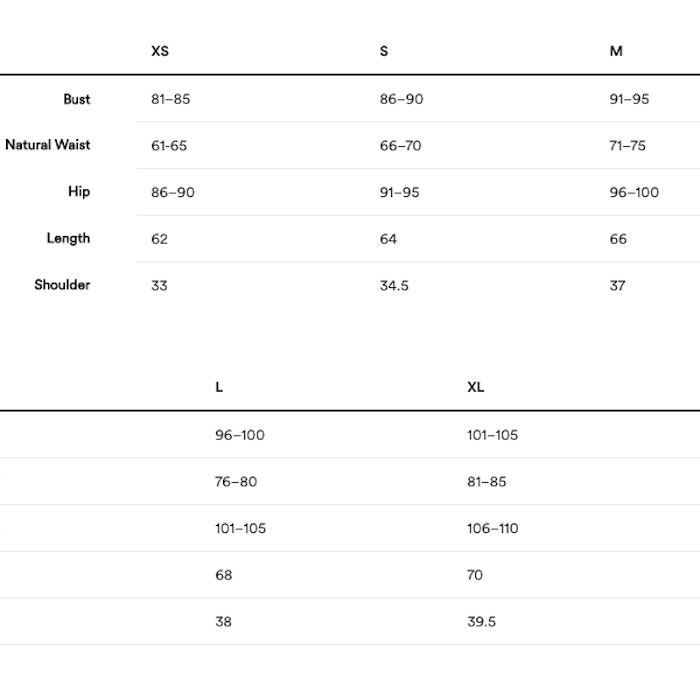Click the Hip row label
700x700 pixels.
click(x=79, y=192)
